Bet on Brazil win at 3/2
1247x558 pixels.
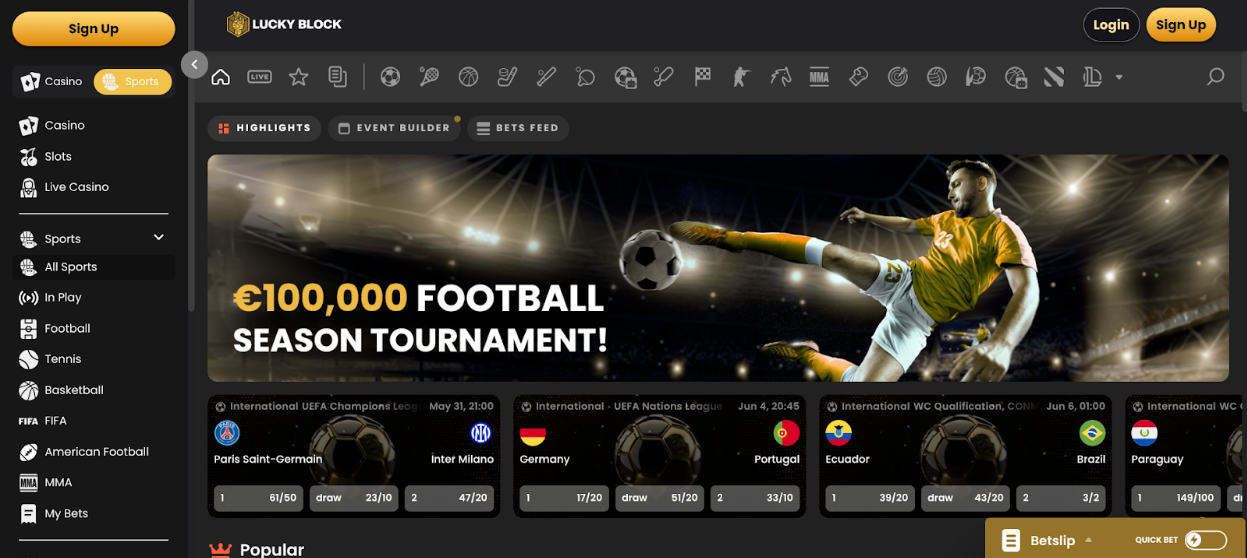1061,498
